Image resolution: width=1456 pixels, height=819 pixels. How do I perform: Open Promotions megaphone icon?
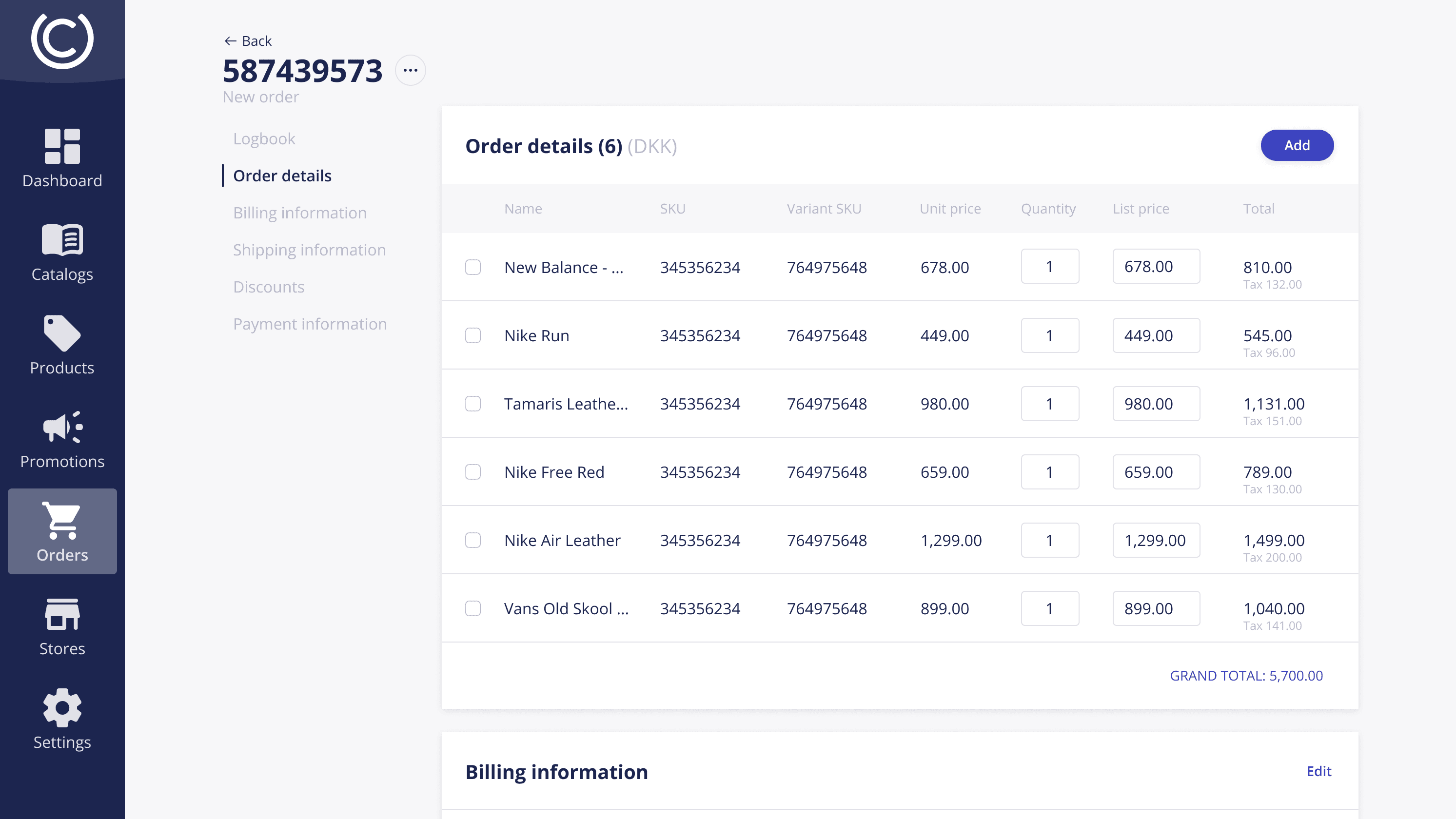point(62,428)
